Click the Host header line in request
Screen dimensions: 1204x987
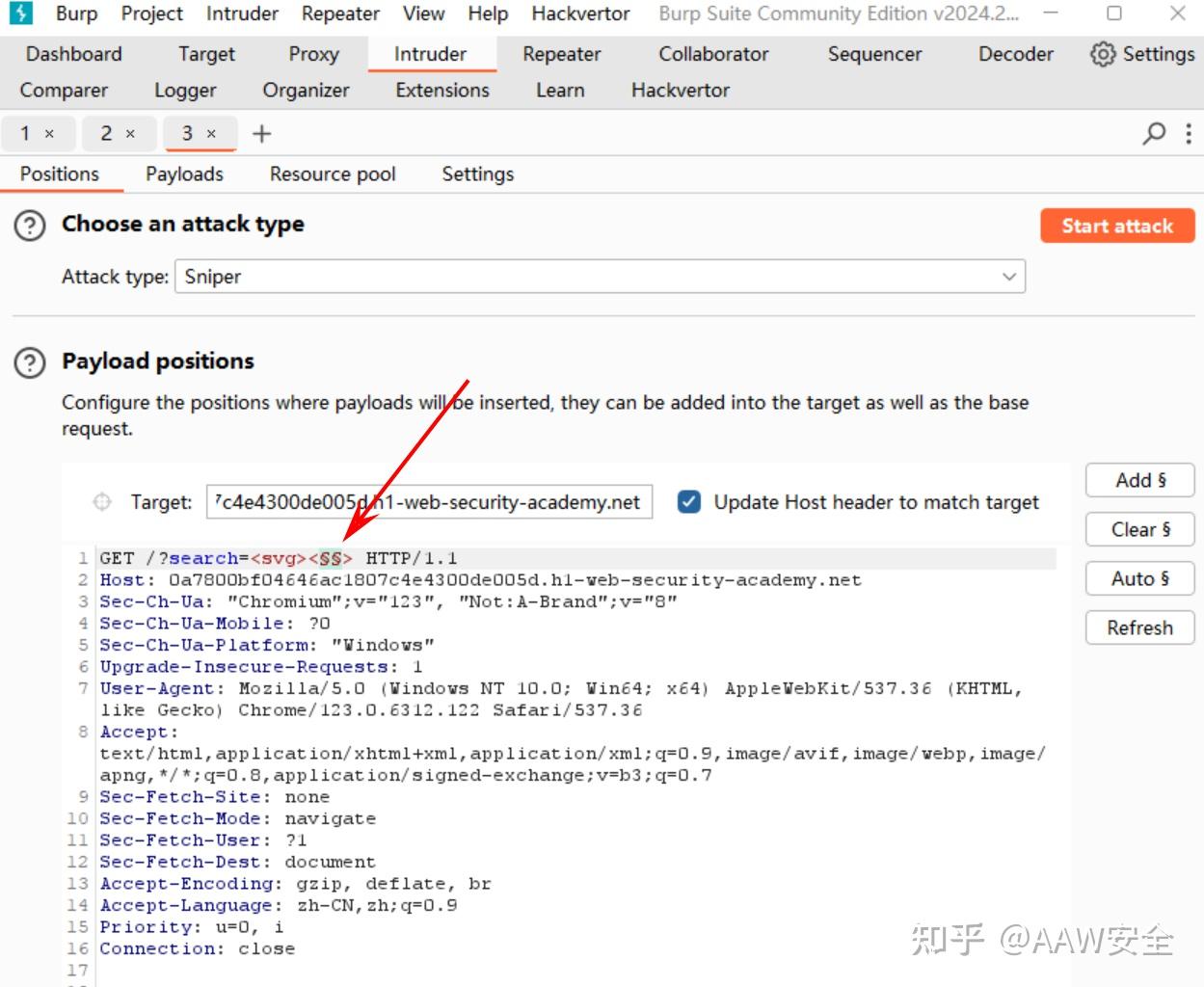pyautogui.click(x=480, y=580)
